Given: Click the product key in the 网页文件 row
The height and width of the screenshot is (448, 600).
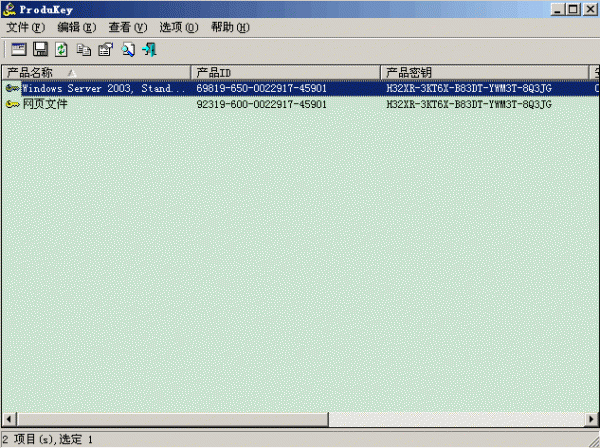Looking at the screenshot, I should click(x=469, y=104).
